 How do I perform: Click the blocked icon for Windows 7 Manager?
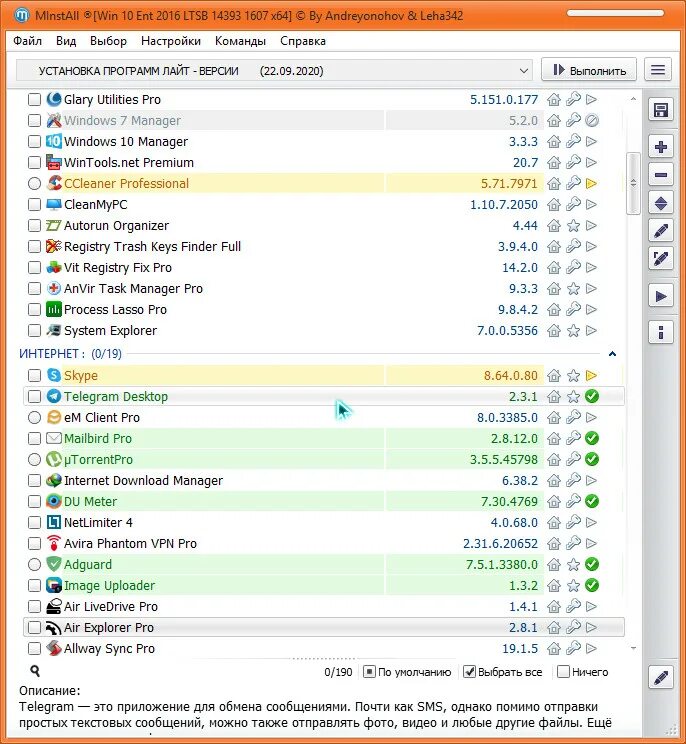coord(592,121)
